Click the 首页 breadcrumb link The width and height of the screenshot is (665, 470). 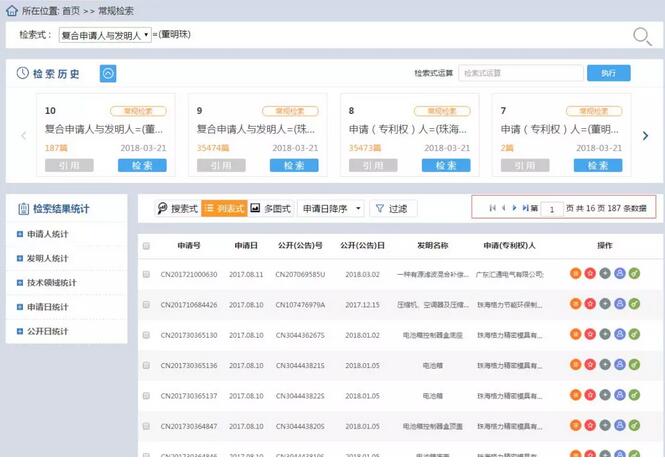(71, 11)
